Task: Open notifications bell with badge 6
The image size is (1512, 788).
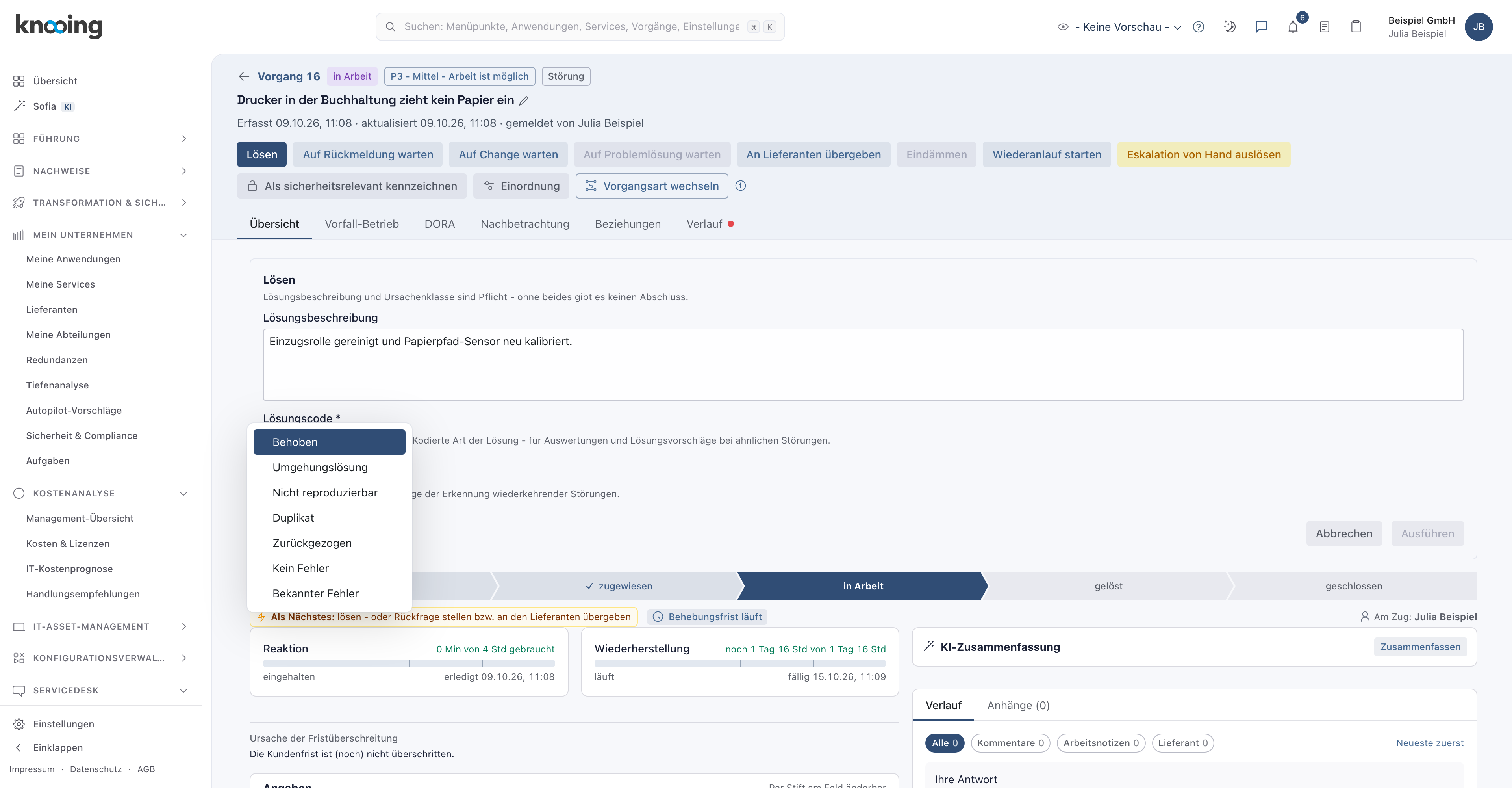Action: [x=1293, y=27]
